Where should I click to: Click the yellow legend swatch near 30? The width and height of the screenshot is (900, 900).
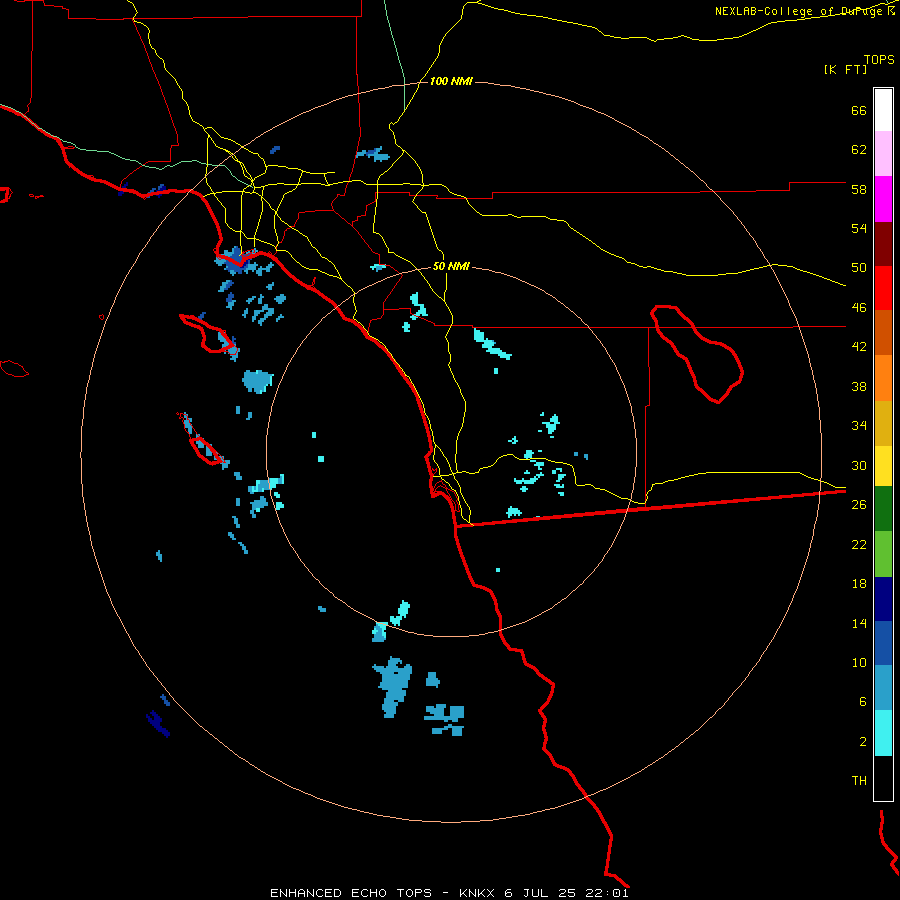tap(883, 466)
